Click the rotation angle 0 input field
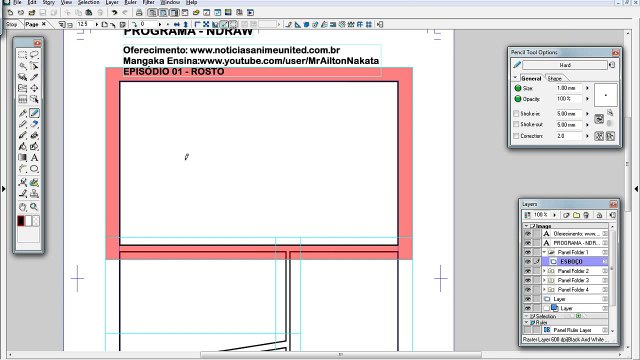The height and width of the screenshot is (360, 640). (148, 24)
